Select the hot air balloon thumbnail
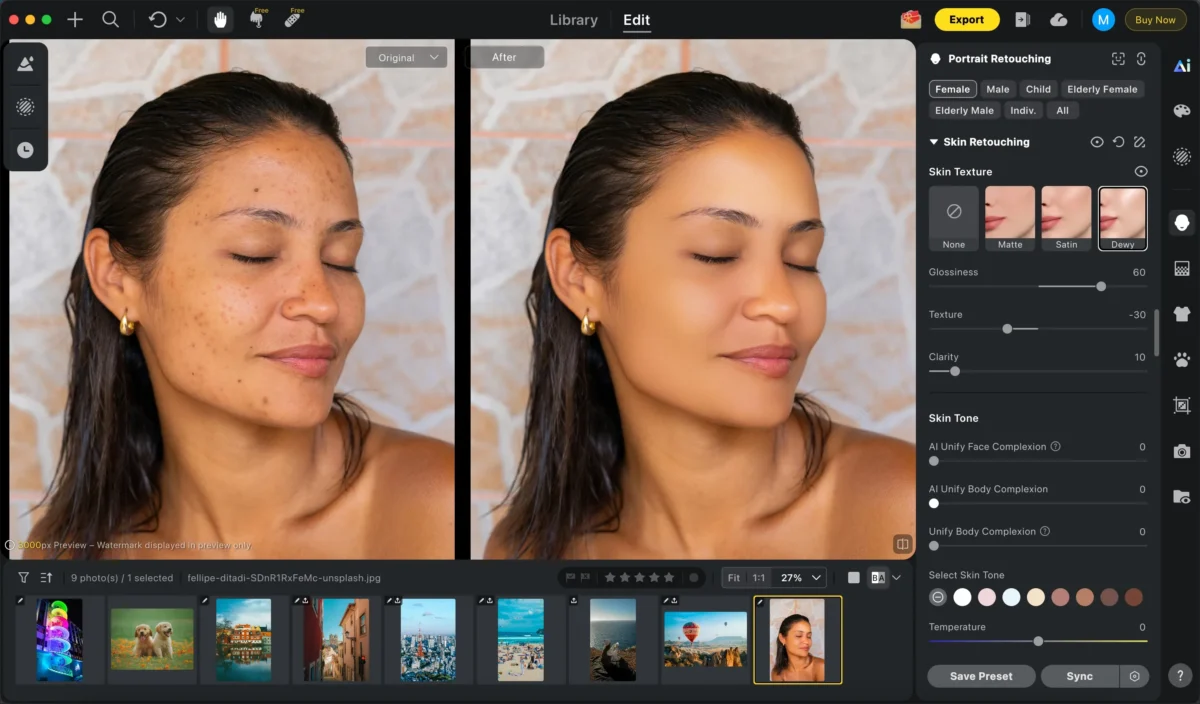1200x704 pixels. (705, 639)
